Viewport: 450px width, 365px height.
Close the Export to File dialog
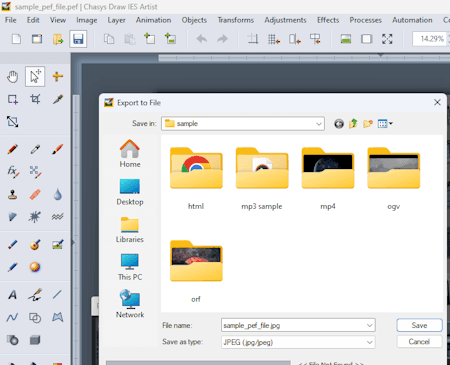tap(437, 102)
